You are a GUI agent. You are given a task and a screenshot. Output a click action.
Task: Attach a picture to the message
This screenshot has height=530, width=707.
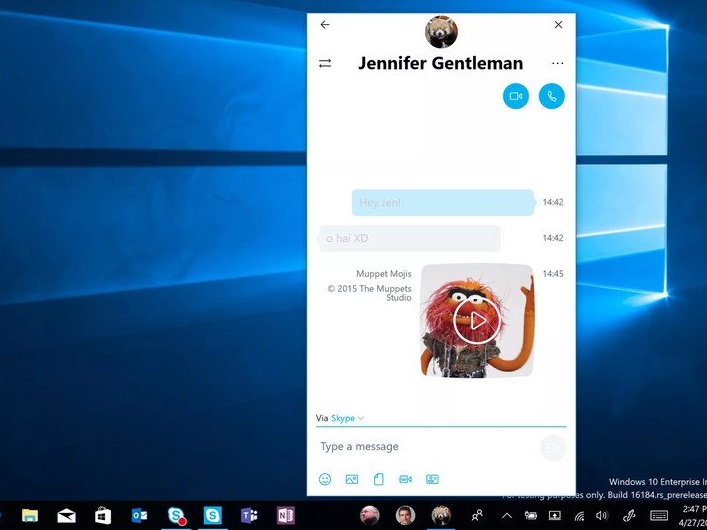(x=352, y=479)
